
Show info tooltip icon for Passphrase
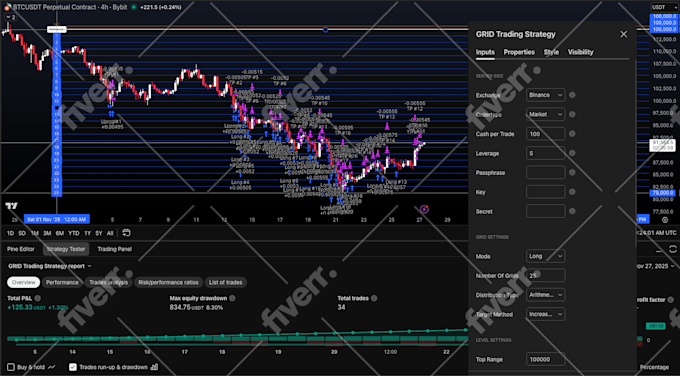[x=572, y=173]
